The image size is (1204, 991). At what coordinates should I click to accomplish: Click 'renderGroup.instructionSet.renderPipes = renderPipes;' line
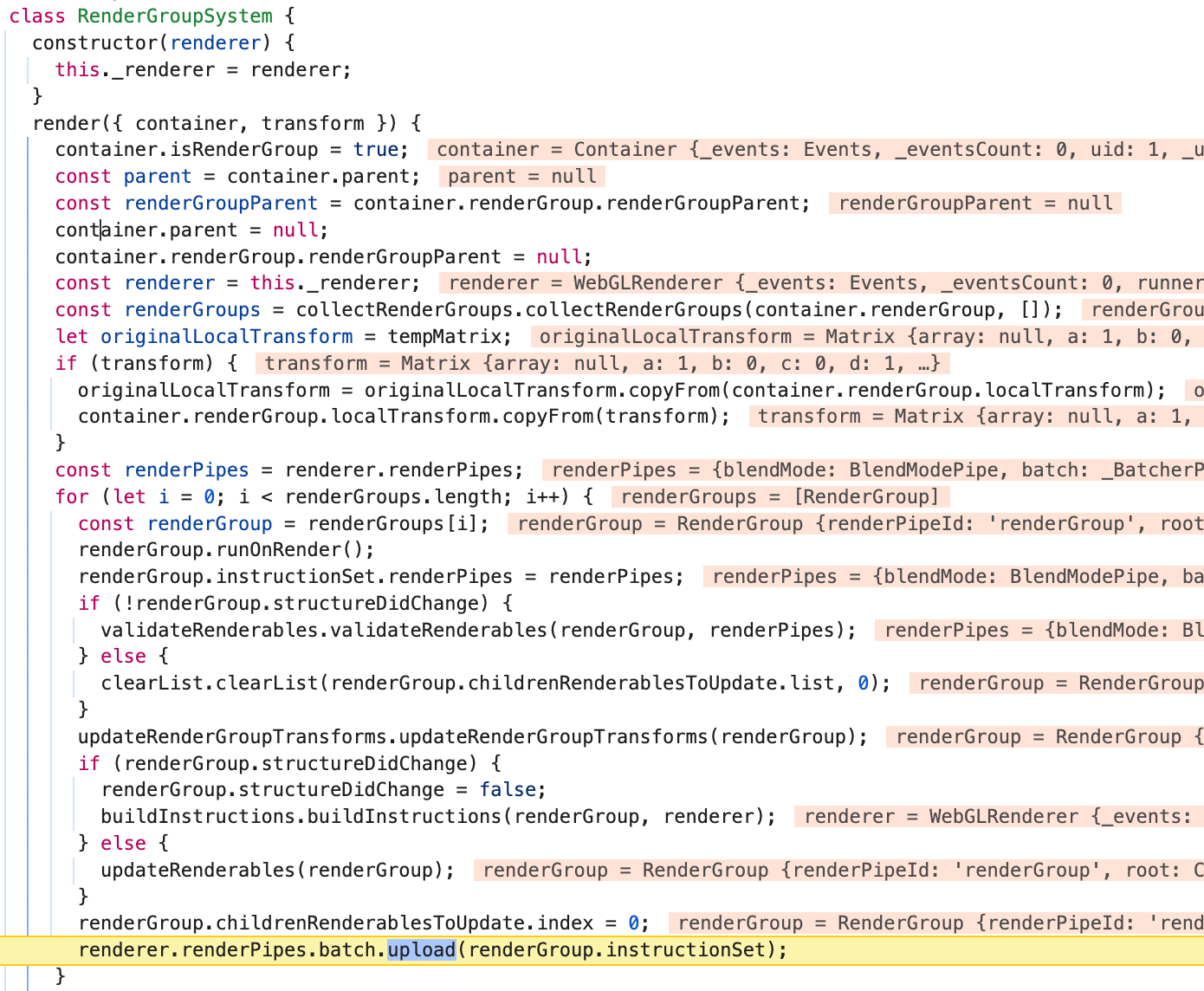(381, 576)
